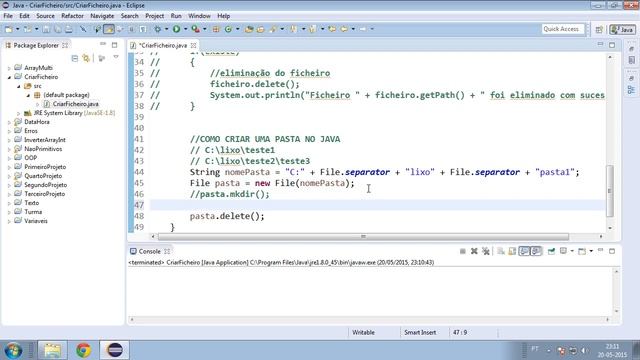Select the (default package) node
Viewport: 640px width, 360px height.
click(x=66, y=95)
